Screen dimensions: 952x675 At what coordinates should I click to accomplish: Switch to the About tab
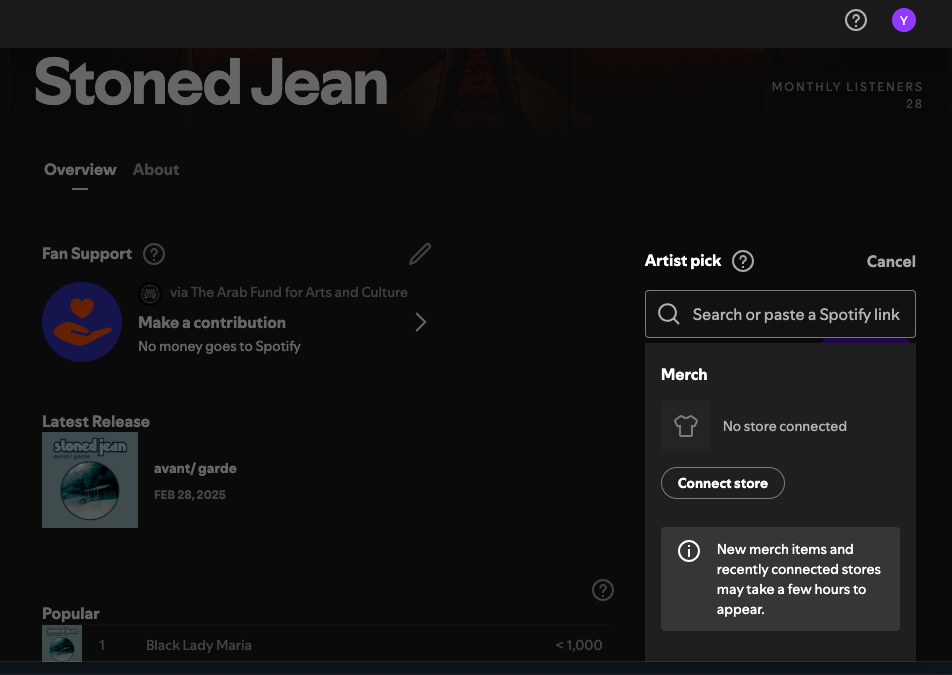(156, 169)
